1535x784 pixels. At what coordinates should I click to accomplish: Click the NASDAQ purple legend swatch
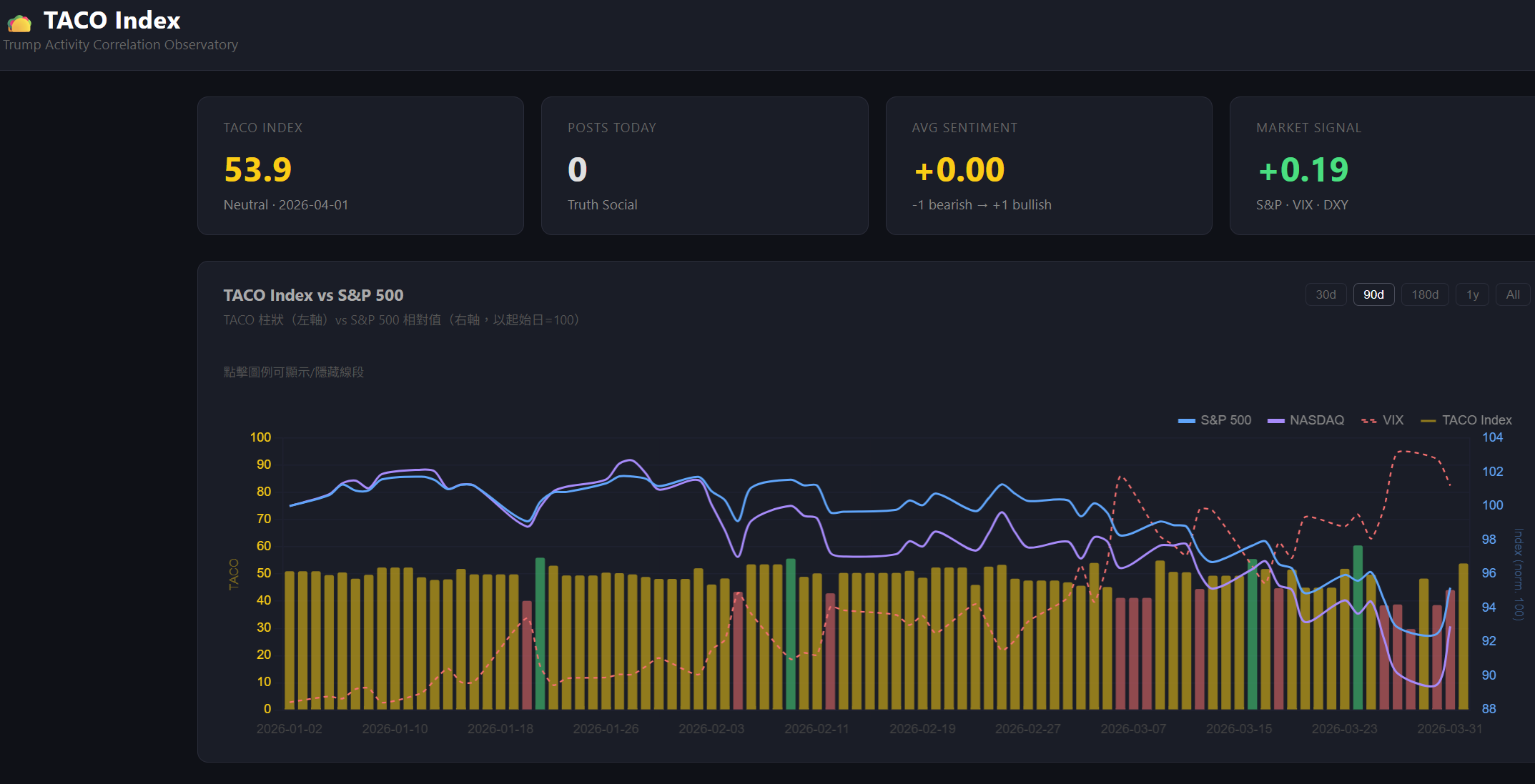tap(1275, 421)
